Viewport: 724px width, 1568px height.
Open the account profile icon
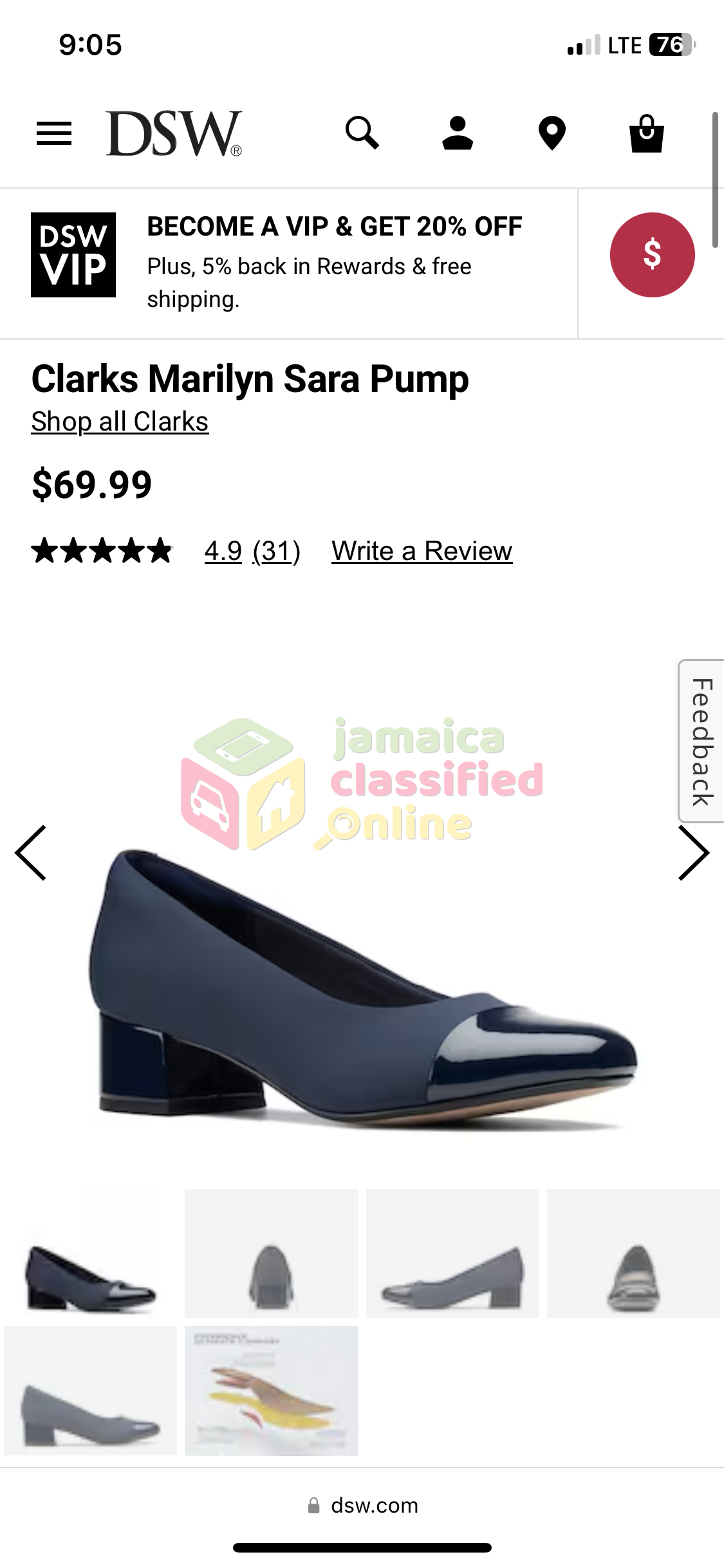coord(458,133)
